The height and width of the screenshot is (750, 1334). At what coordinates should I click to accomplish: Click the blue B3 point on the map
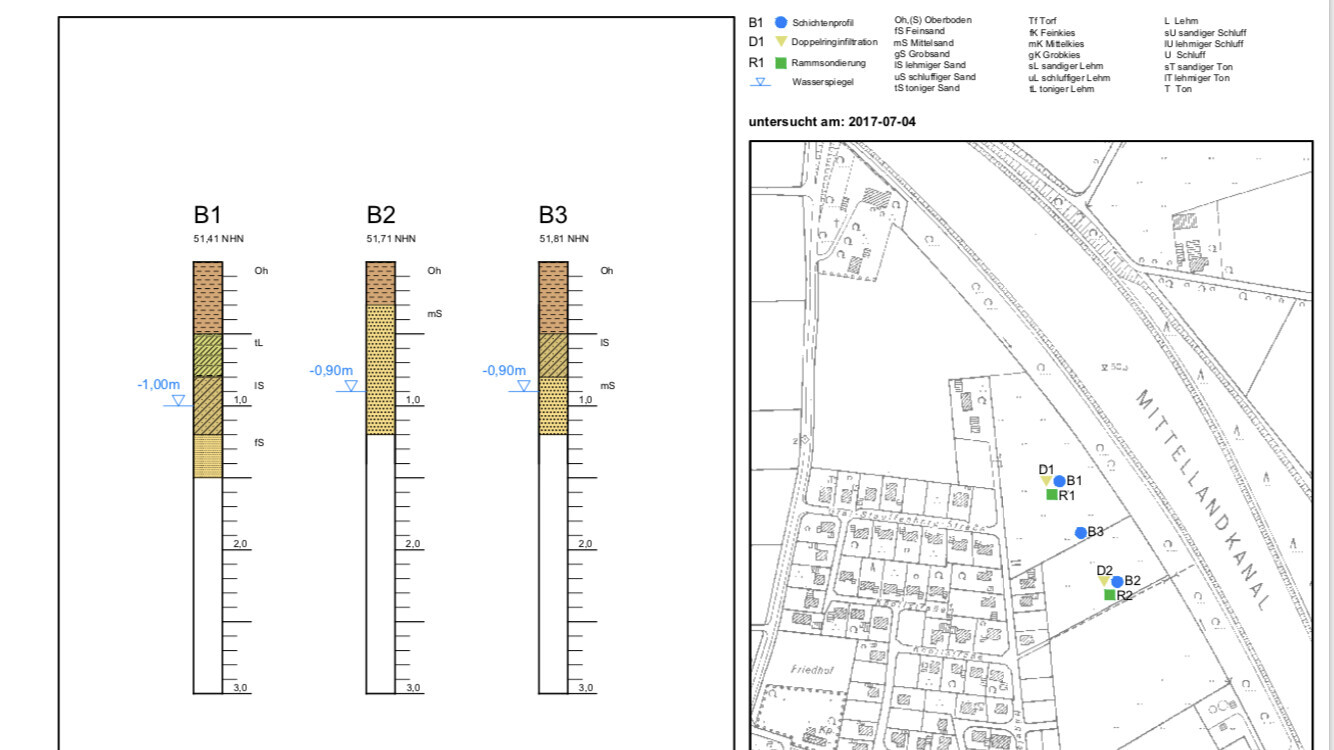[x=1080, y=532]
